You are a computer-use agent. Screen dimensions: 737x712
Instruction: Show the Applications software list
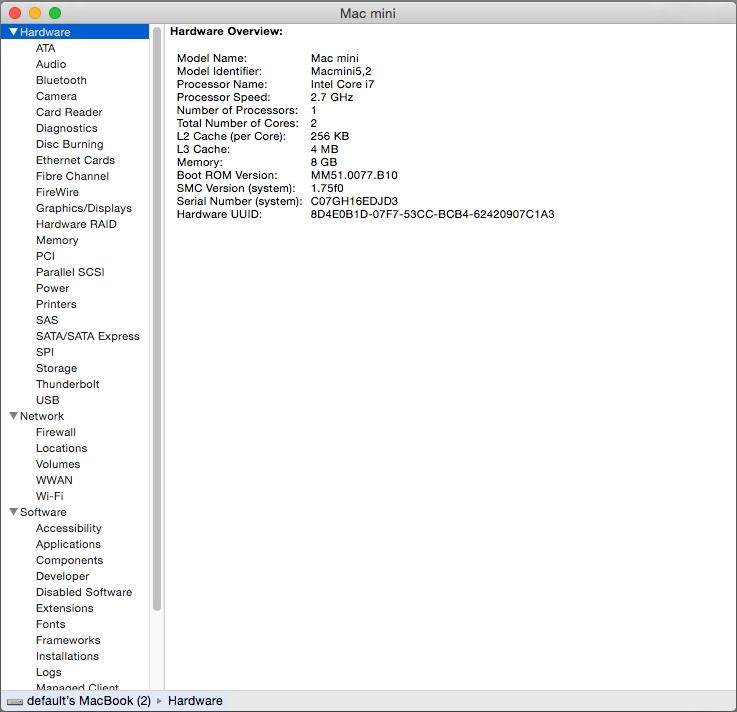68,544
